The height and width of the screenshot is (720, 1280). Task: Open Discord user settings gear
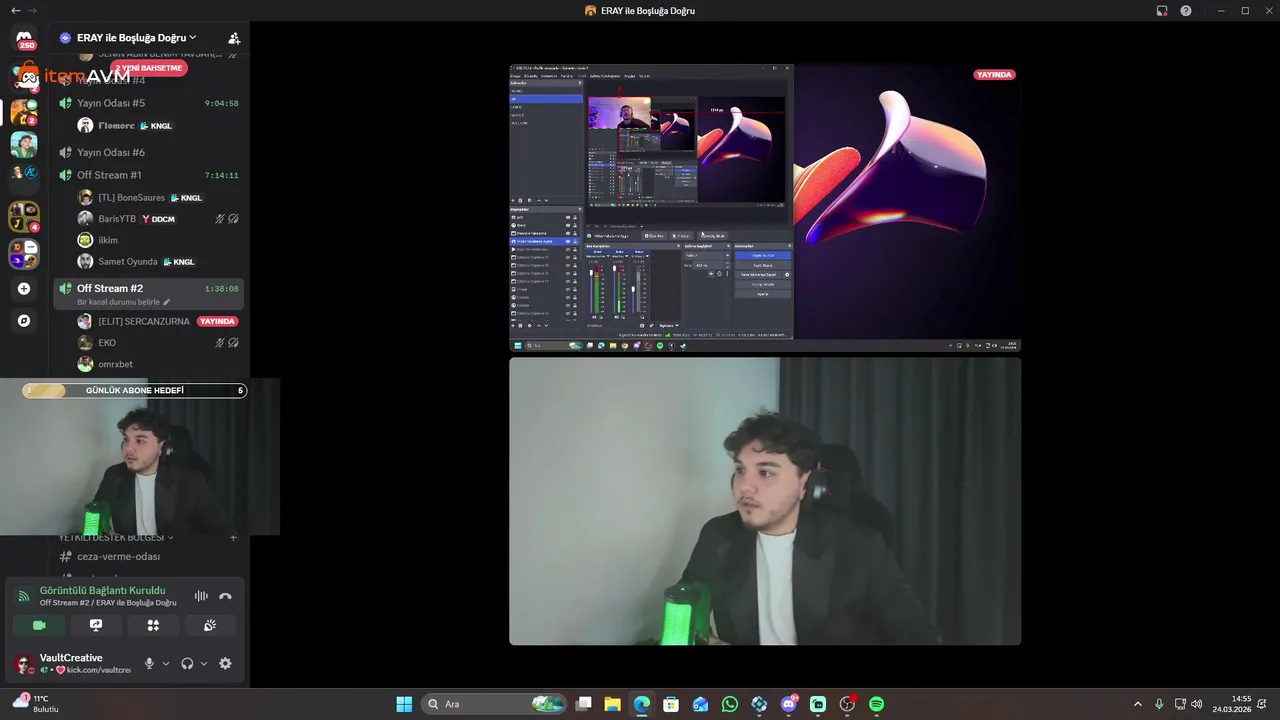[225, 663]
